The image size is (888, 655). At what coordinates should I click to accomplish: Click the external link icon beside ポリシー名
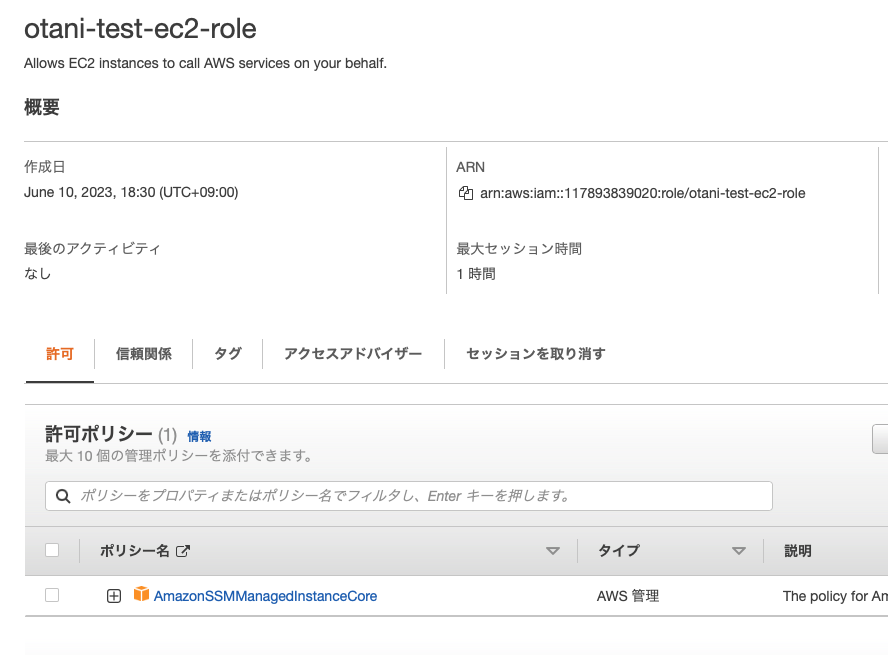point(182,551)
